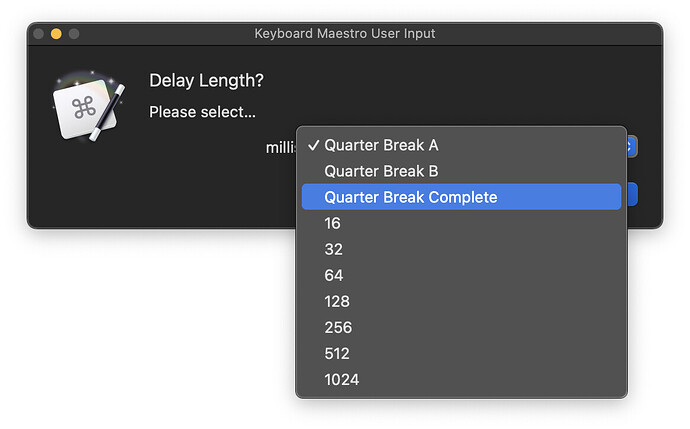This screenshot has width=690, height=429.
Task: Click the grey zoom button in the title bar
Action: (74, 34)
